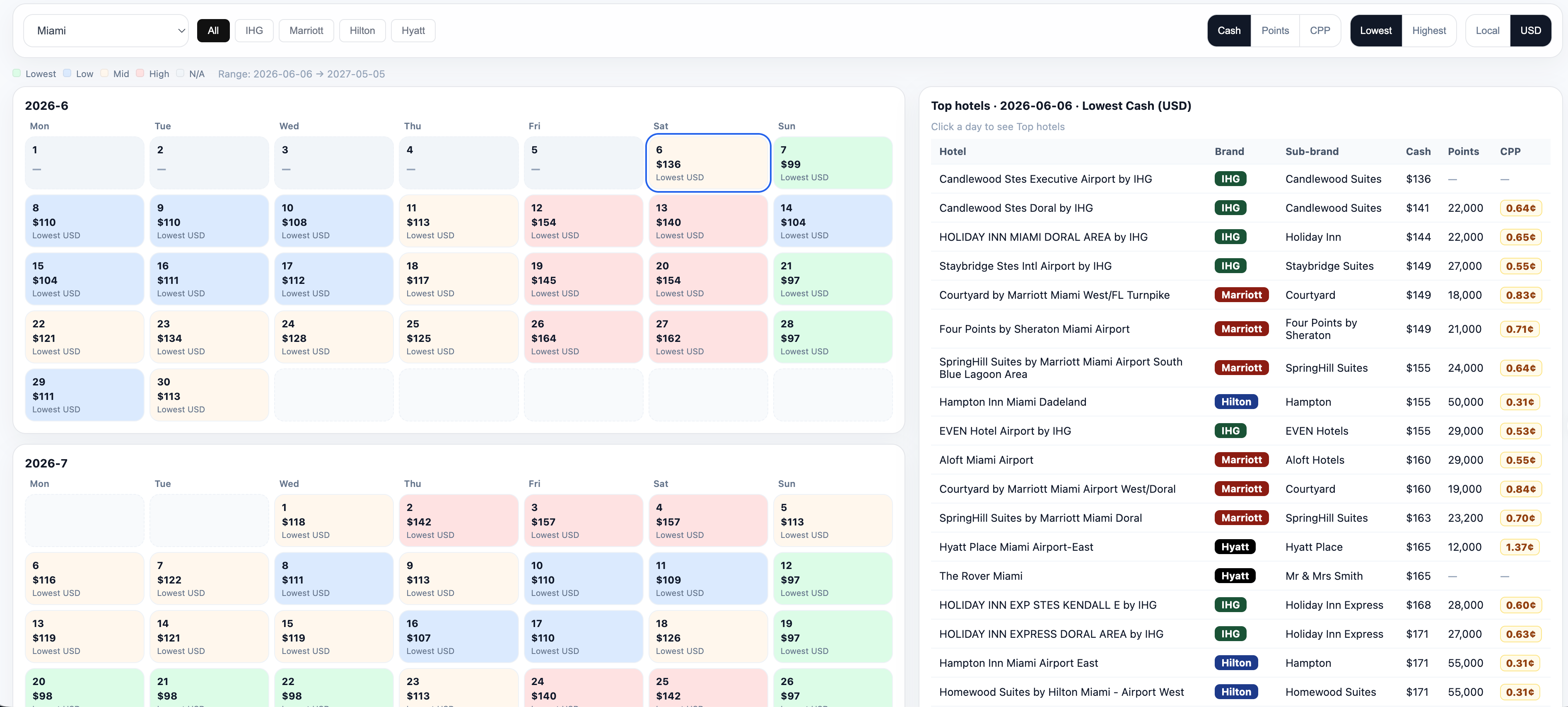This screenshot has height=707, width=1568.
Task: Open Hampton Inn Miami Dadeland row
Action: click(1240, 402)
